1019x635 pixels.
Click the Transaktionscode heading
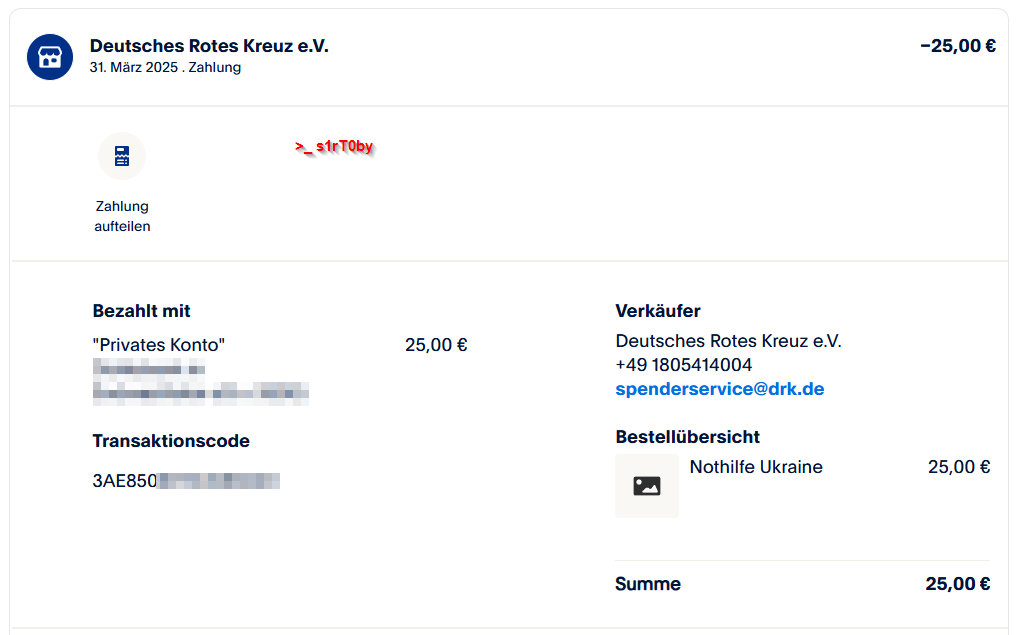point(171,441)
